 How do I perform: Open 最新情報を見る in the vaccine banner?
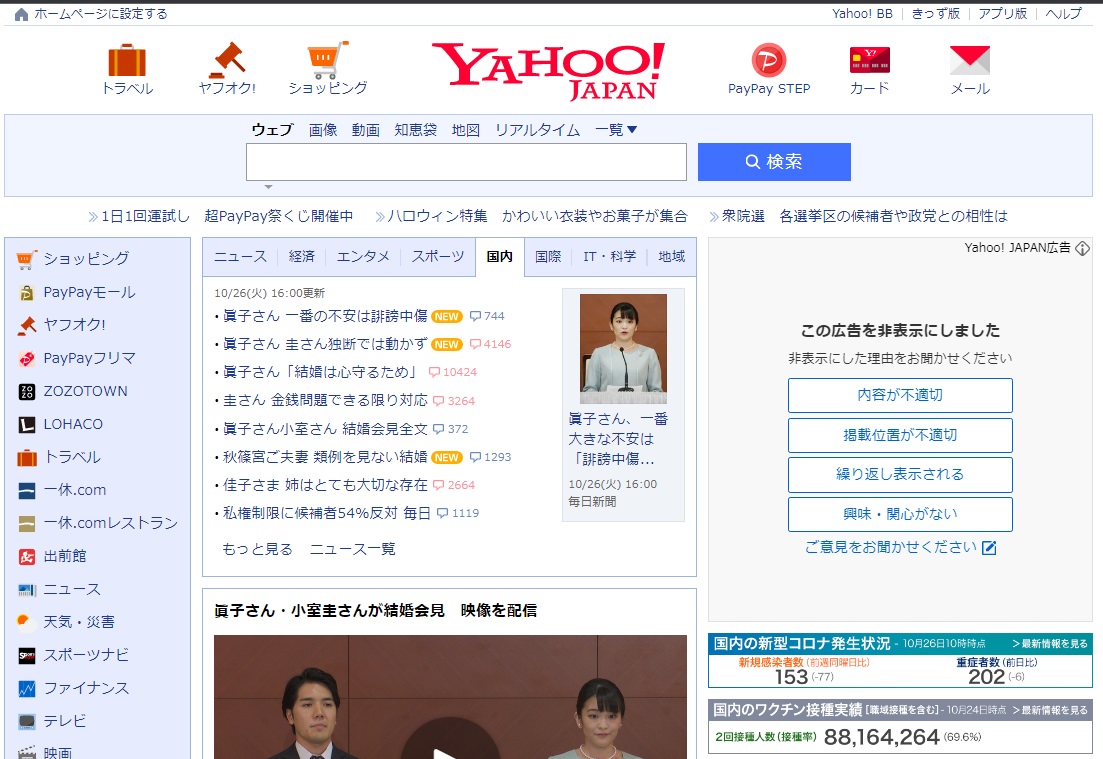tap(1050, 710)
